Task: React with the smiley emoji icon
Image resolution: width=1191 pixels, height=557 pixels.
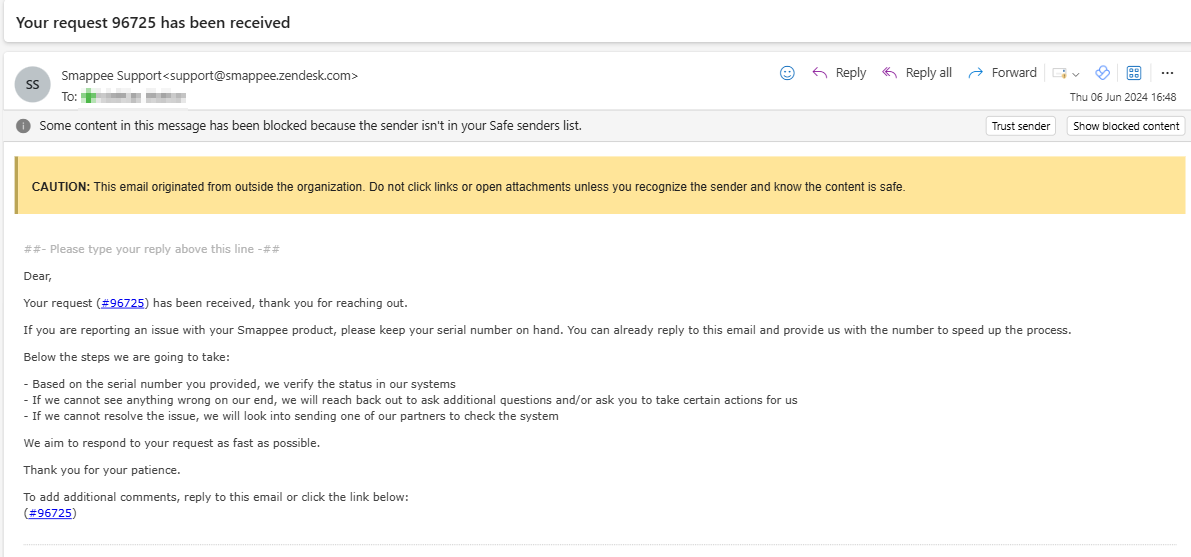Action: pos(787,73)
